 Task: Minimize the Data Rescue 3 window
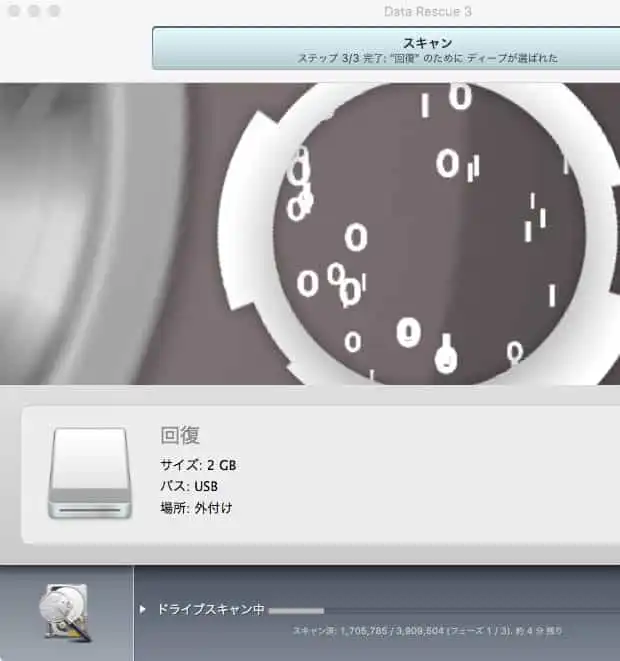pyautogui.click(x=34, y=11)
